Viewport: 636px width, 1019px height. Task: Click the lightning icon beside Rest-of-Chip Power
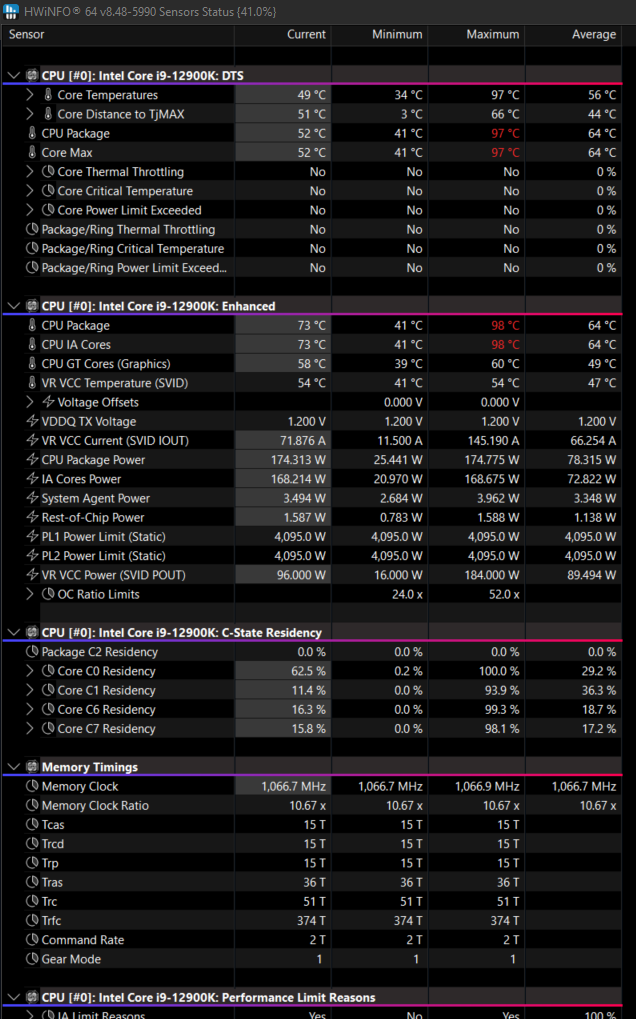(32, 517)
